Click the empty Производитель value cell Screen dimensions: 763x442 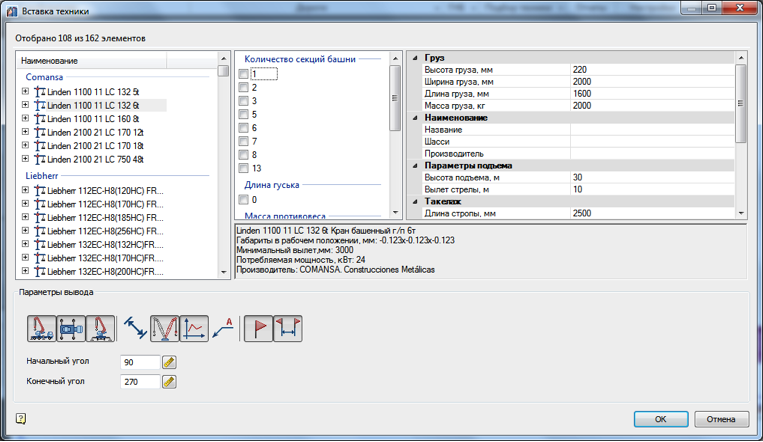(x=652, y=154)
